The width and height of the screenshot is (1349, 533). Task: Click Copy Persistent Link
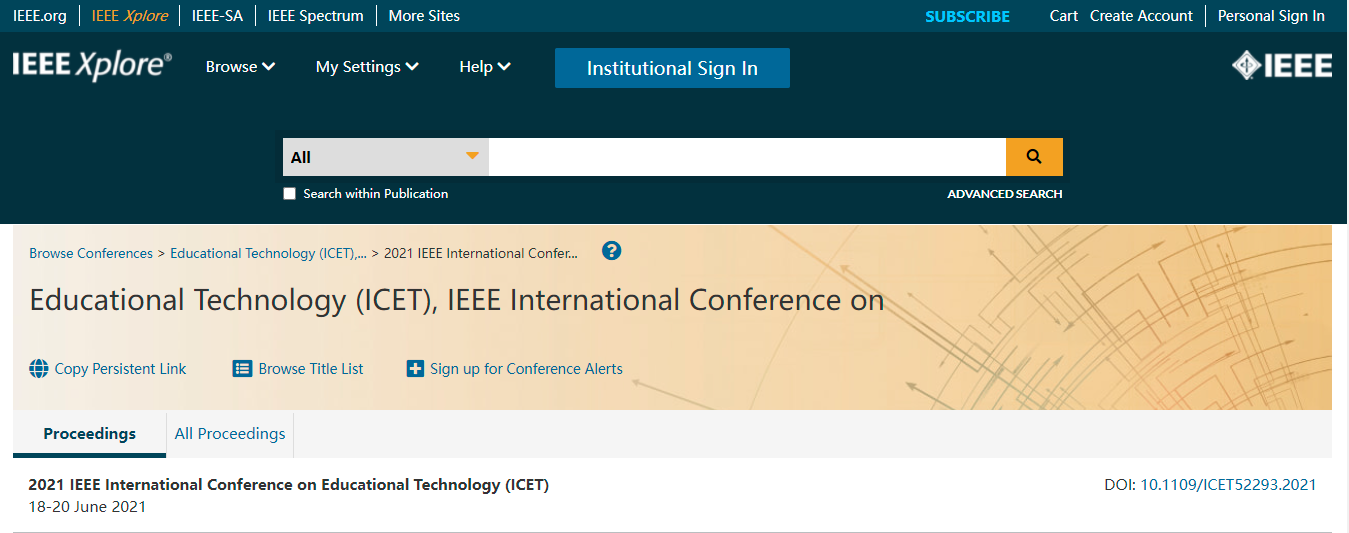coord(120,369)
